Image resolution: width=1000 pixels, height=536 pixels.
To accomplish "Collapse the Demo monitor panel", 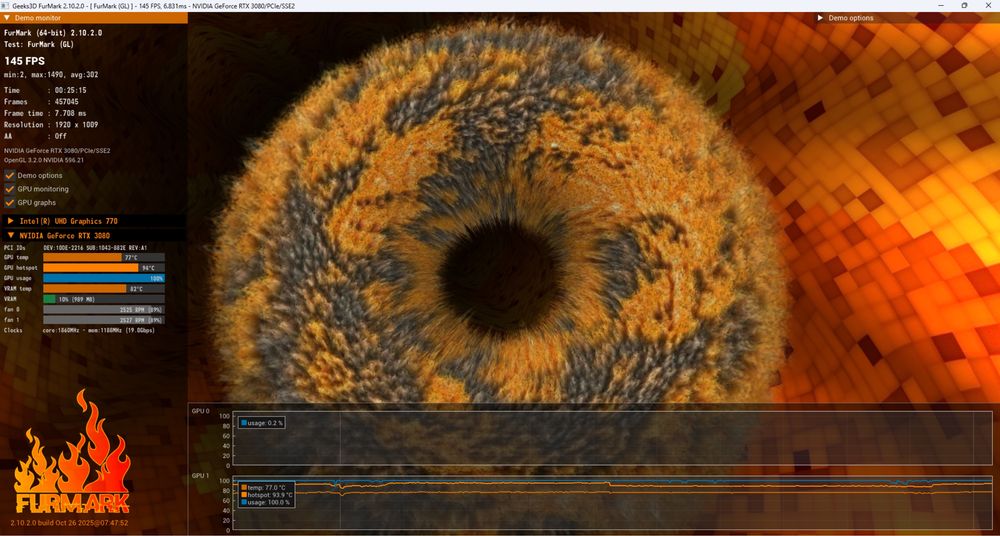I will [7, 18].
